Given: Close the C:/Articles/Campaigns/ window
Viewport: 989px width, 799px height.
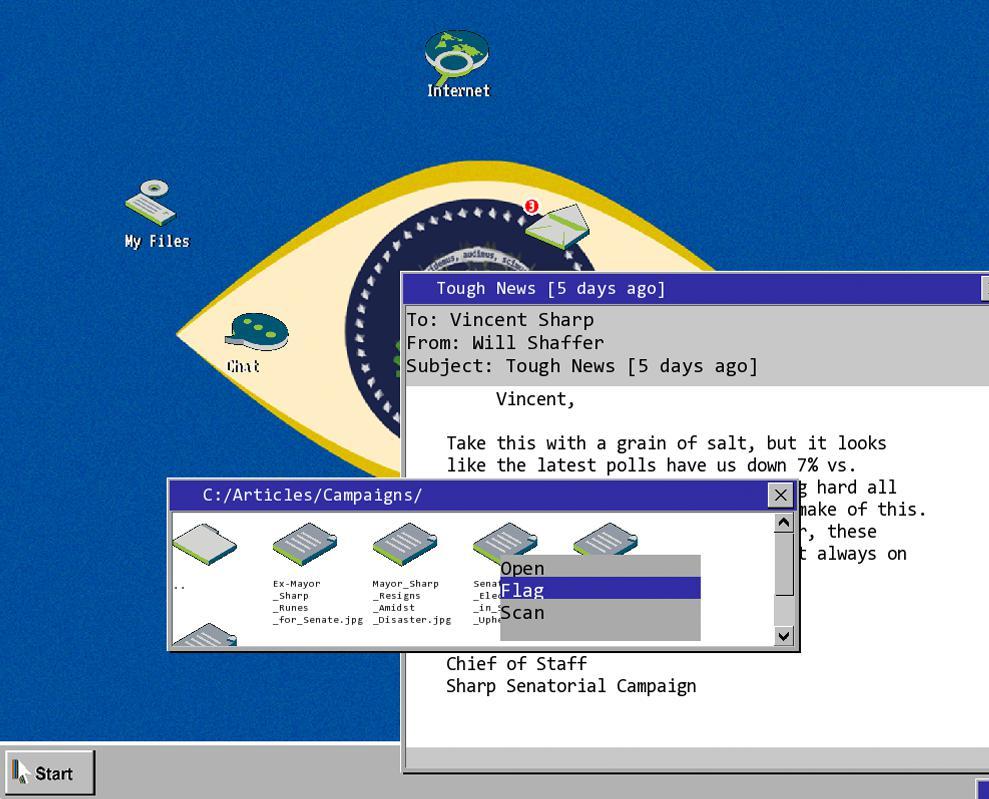Looking at the screenshot, I should point(780,495).
